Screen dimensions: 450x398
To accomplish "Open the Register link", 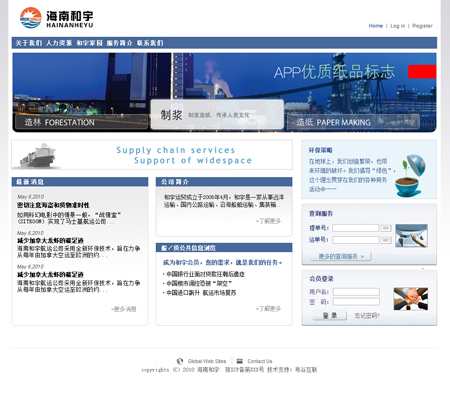I will click(x=422, y=26).
